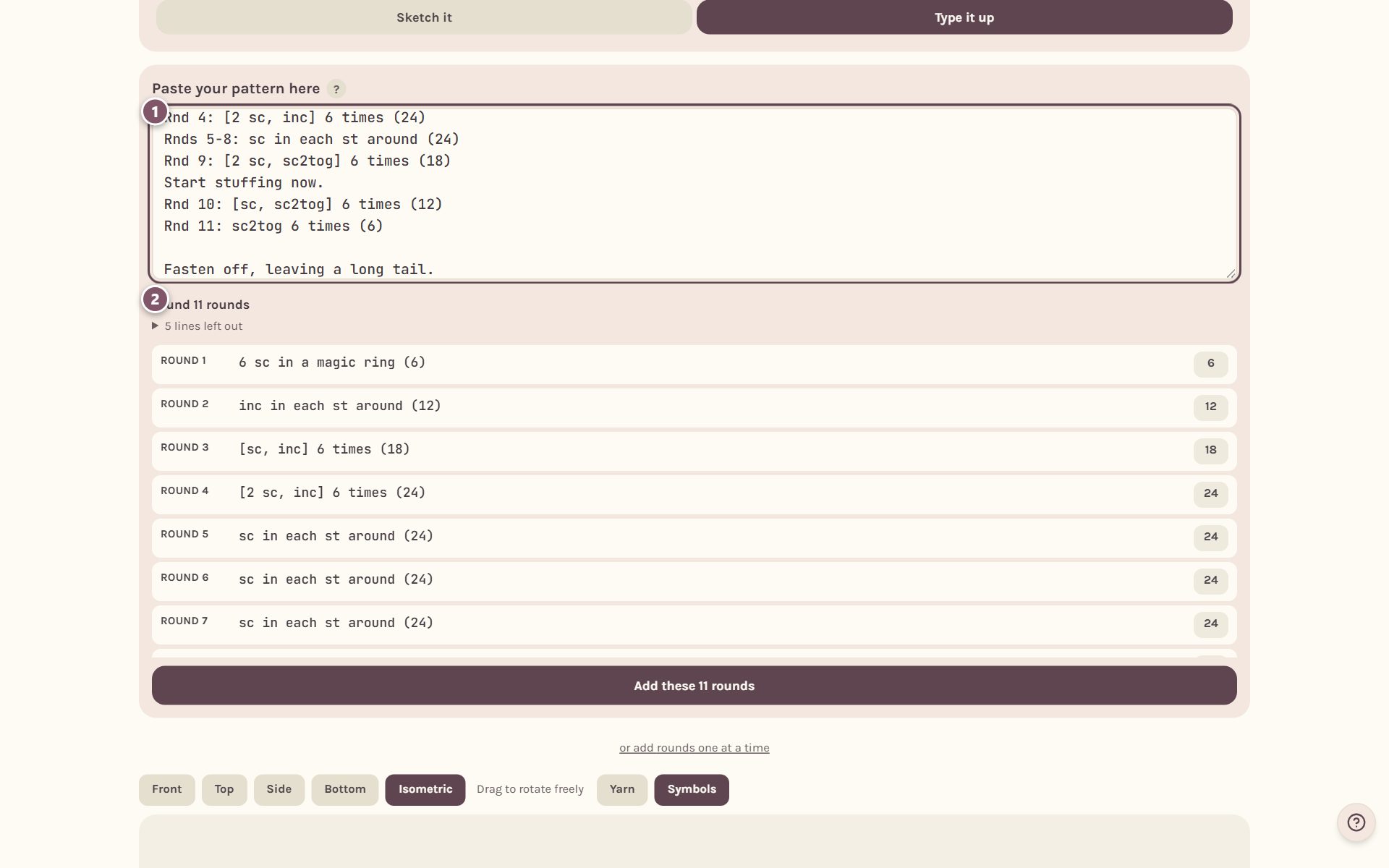Click the Start stuffing now line in textarea
This screenshot has height=868, width=1389.
click(x=244, y=183)
